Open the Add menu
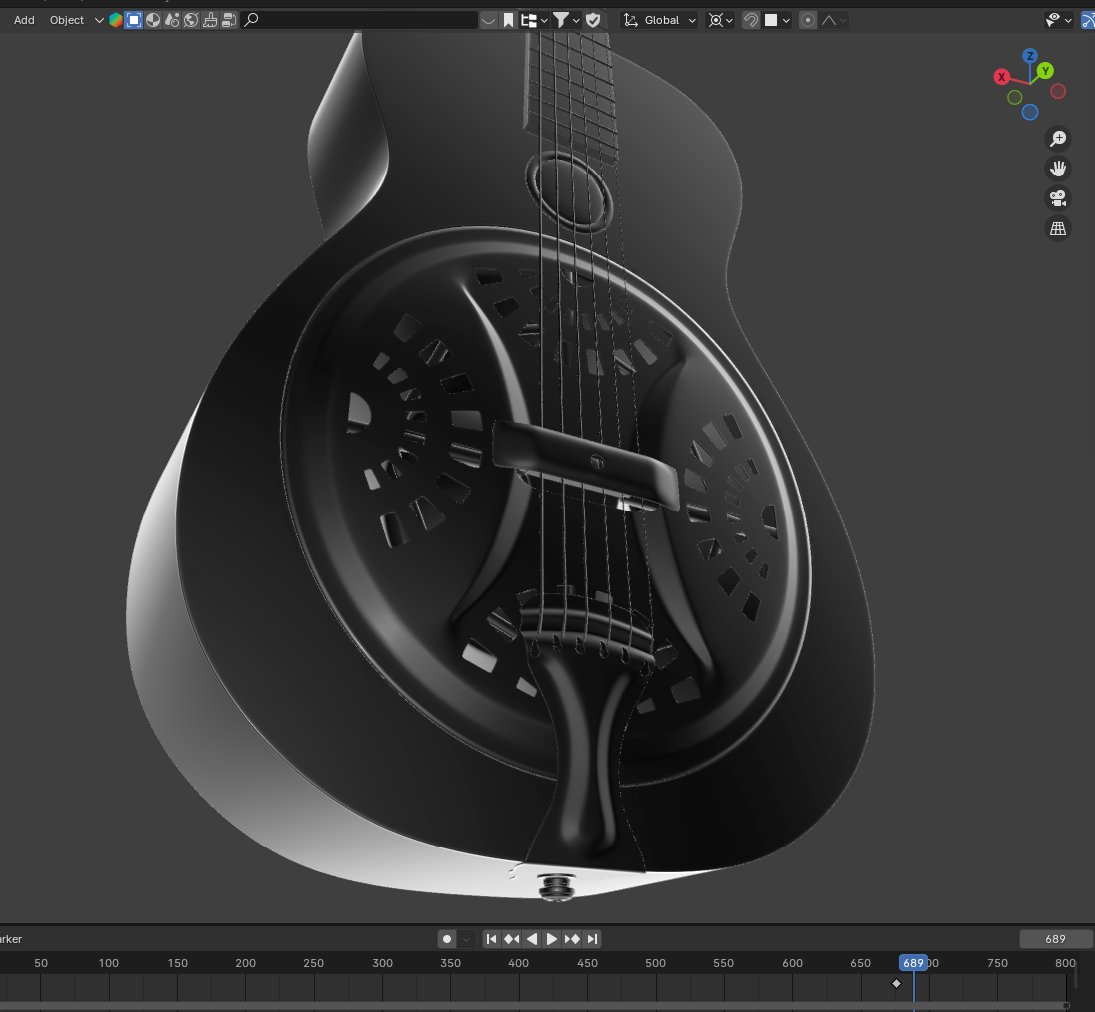The image size is (1095, 1012). click(x=23, y=20)
